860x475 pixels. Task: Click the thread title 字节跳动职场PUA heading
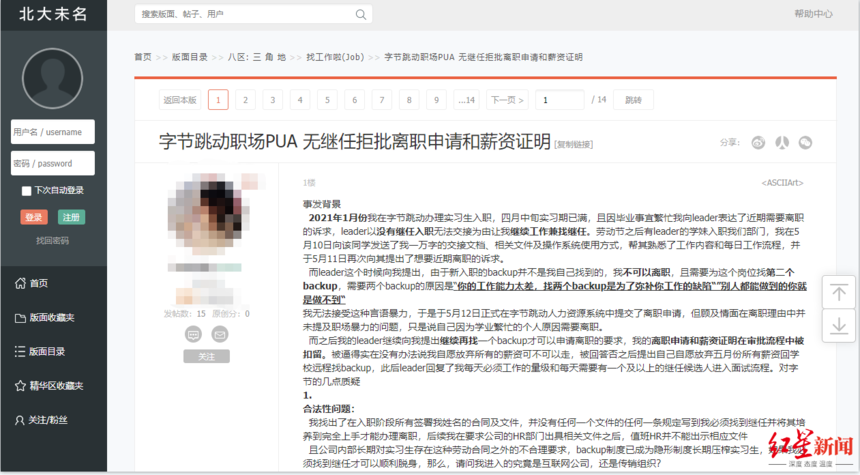355,142
